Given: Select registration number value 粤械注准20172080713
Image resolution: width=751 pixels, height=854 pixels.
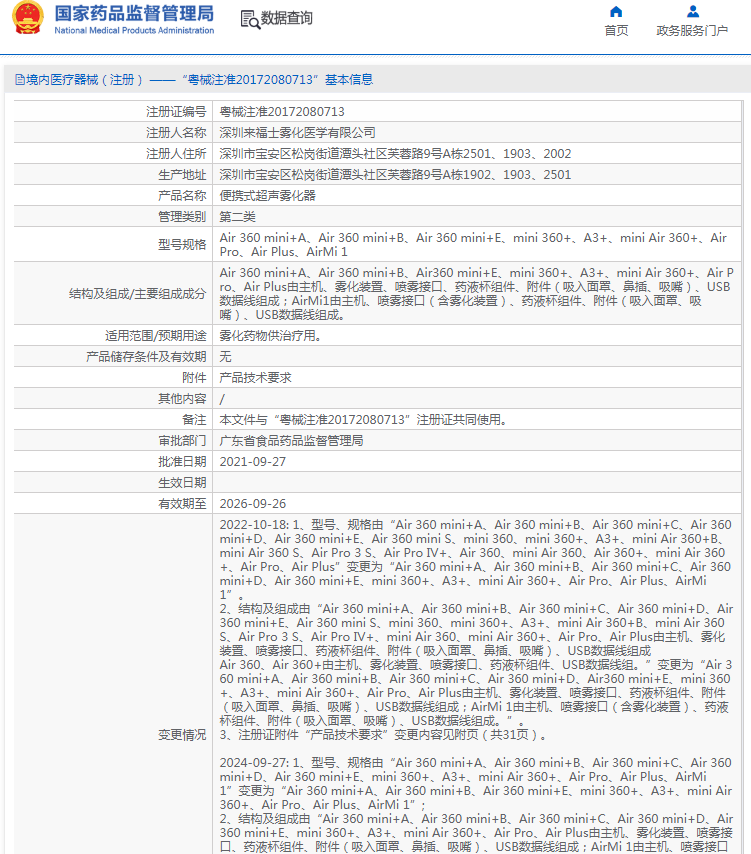Looking at the screenshot, I should pos(282,112).
